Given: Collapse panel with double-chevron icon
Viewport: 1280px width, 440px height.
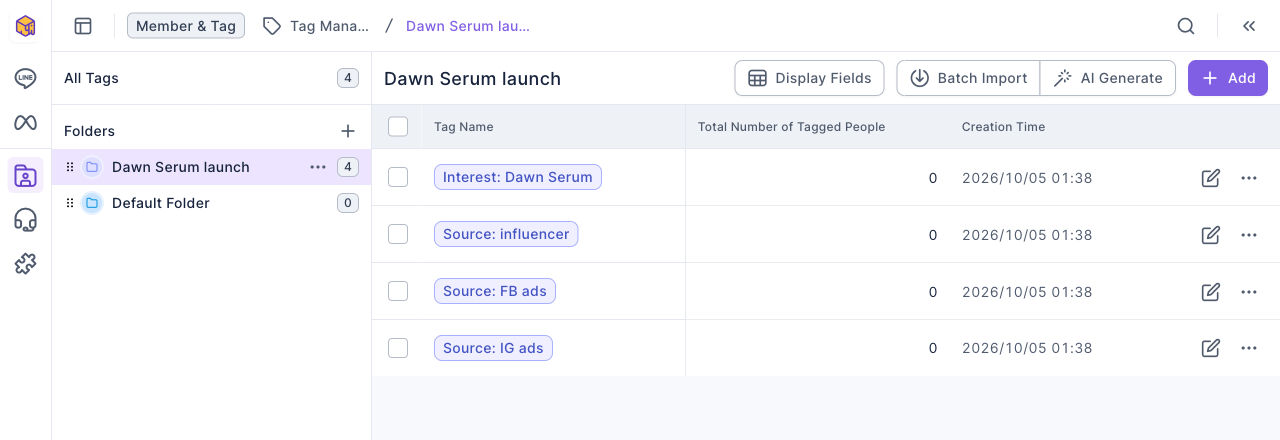Looking at the screenshot, I should tap(1249, 26).
